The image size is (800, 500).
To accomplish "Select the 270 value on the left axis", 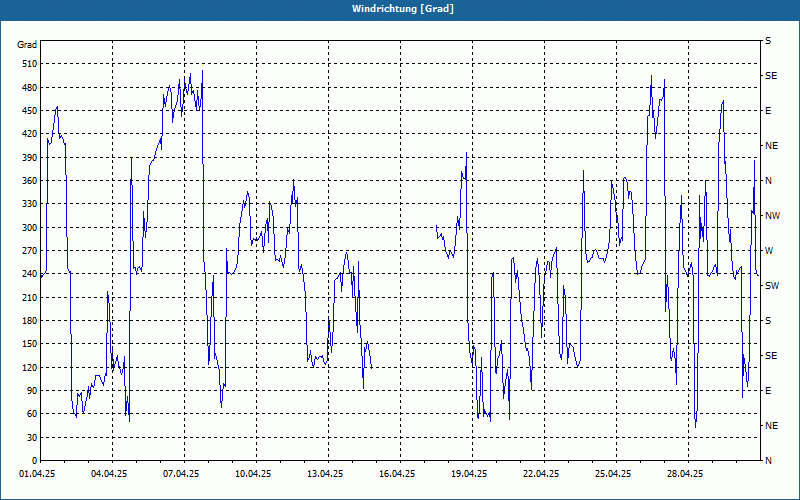I will point(30,251).
